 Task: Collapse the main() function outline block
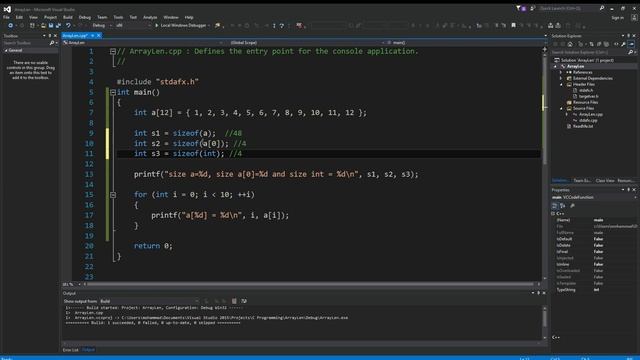[113, 93]
